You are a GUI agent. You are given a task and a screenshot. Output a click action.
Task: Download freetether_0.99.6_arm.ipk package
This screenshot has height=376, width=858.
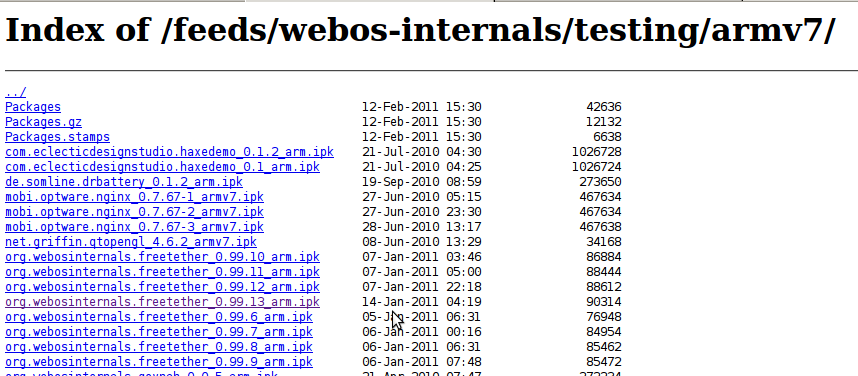tap(159, 317)
